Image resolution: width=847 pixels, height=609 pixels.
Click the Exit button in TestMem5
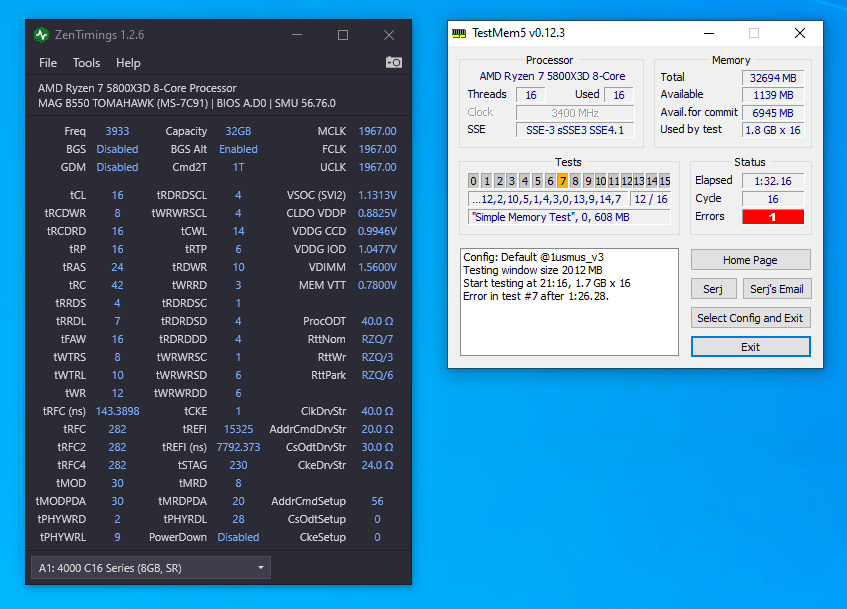(750, 346)
